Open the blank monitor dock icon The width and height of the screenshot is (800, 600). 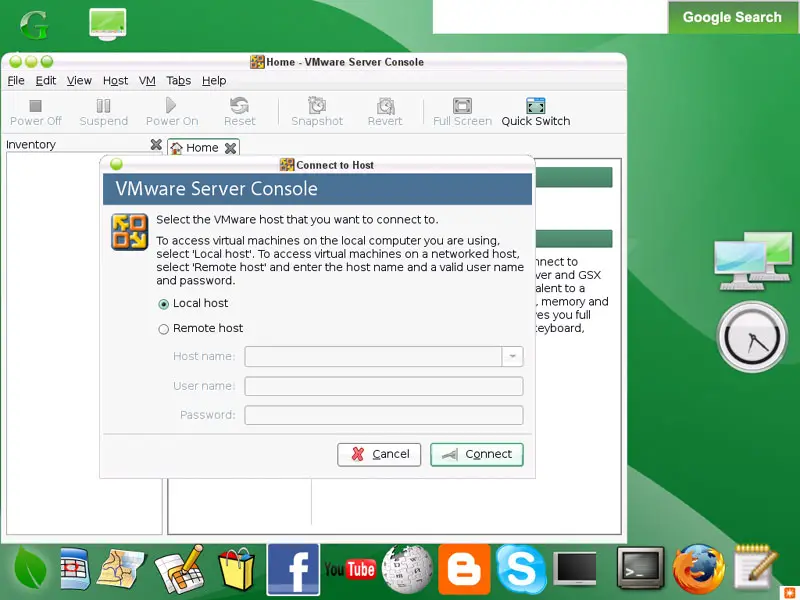point(575,568)
